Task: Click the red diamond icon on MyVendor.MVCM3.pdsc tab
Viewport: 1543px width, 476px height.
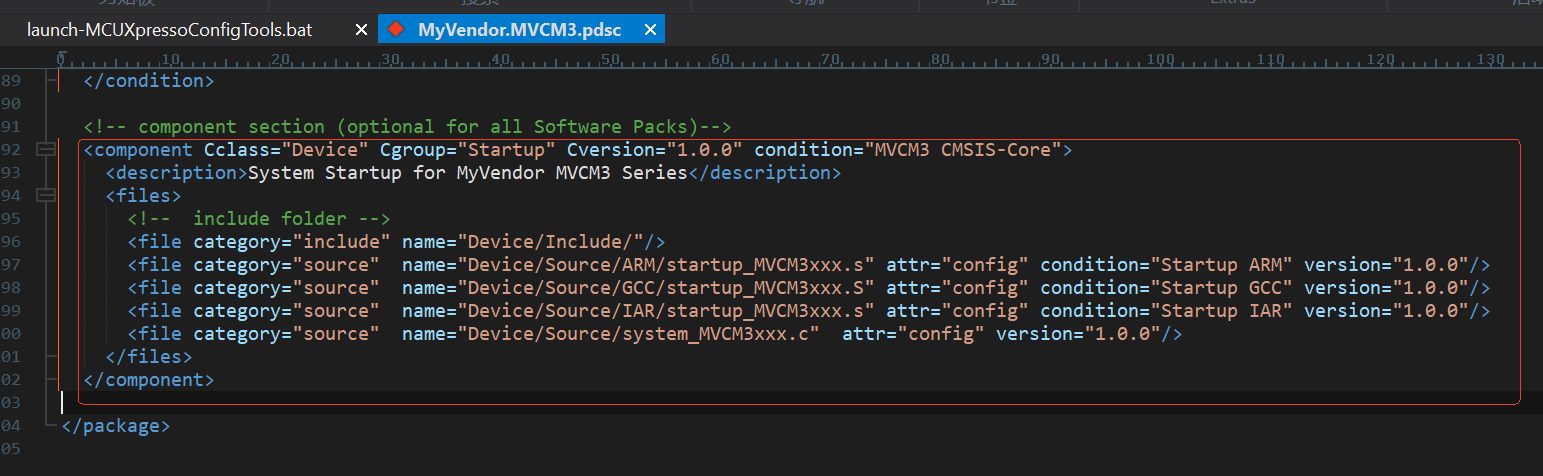Action: [396, 30]
